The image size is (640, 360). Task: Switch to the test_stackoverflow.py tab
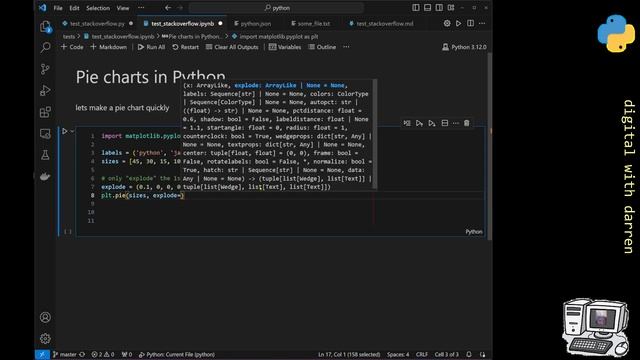[x=97, y=24]
